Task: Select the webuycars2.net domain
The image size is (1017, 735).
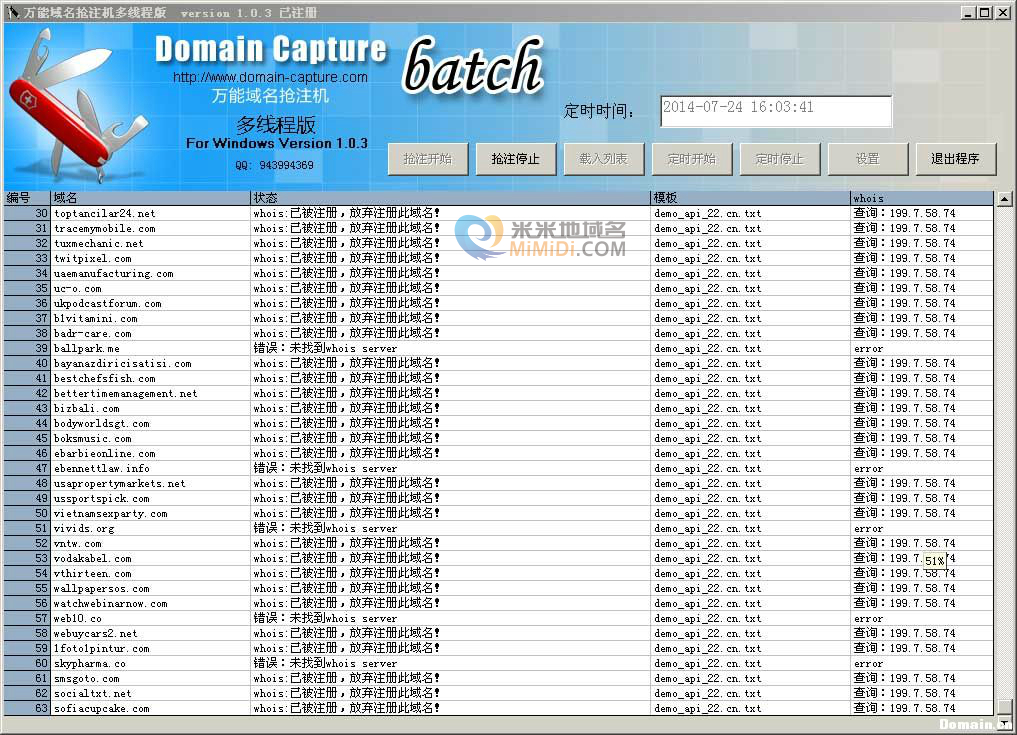Action: 95,633
